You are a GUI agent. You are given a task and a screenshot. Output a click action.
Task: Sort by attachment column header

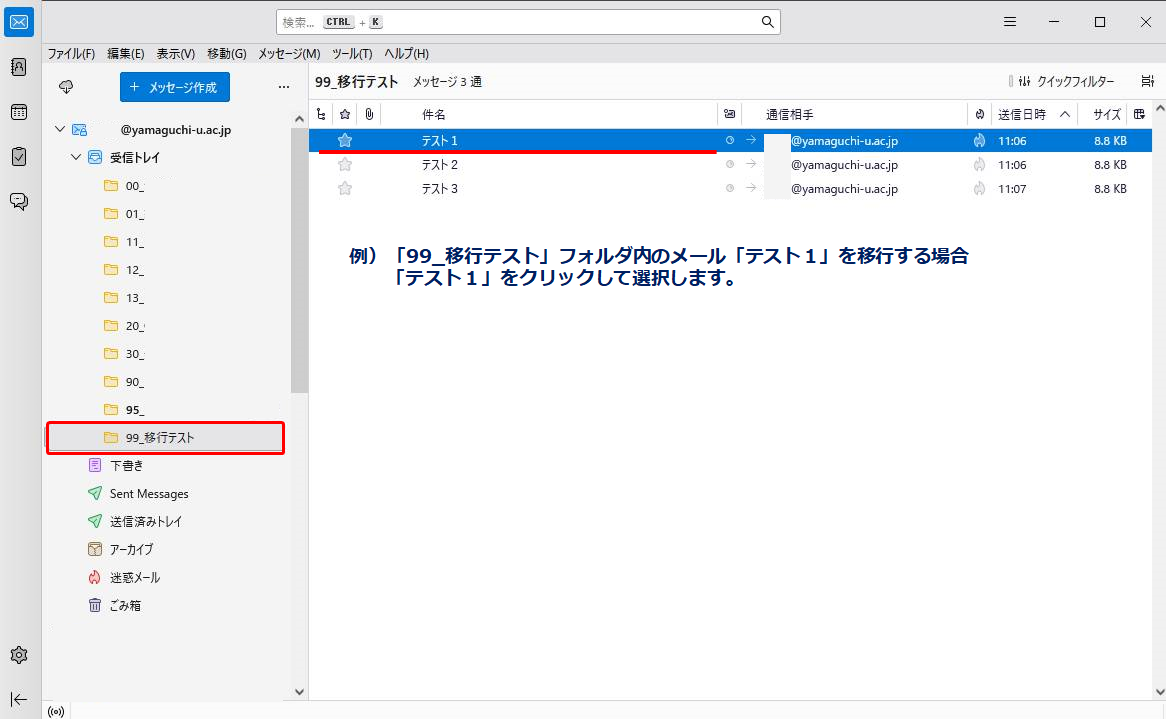[369, 115]
